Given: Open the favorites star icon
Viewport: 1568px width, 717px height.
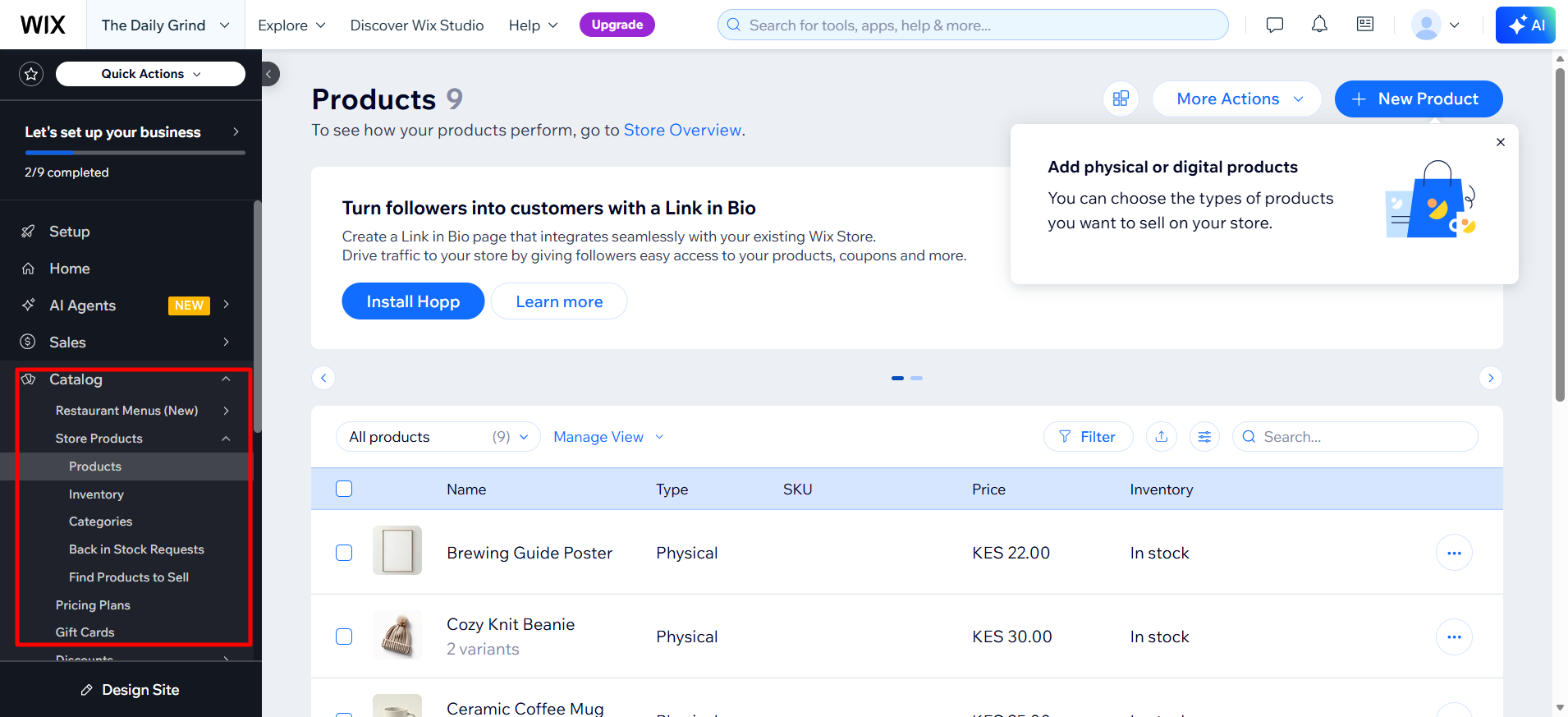Looking at the screenshot, I should (31, 74).
